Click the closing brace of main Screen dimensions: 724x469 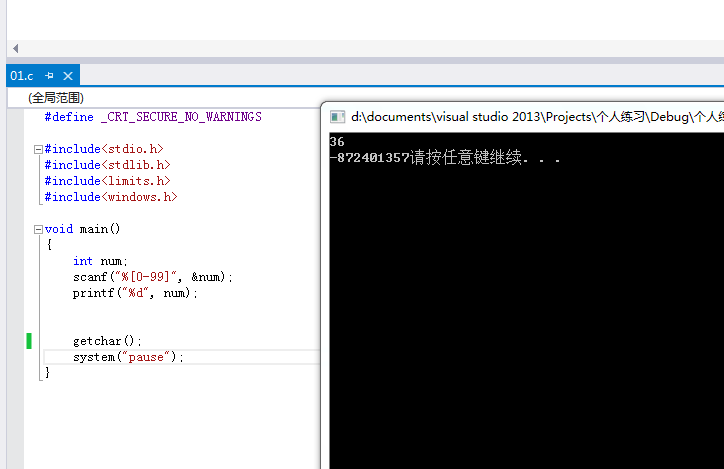point(47,373)
